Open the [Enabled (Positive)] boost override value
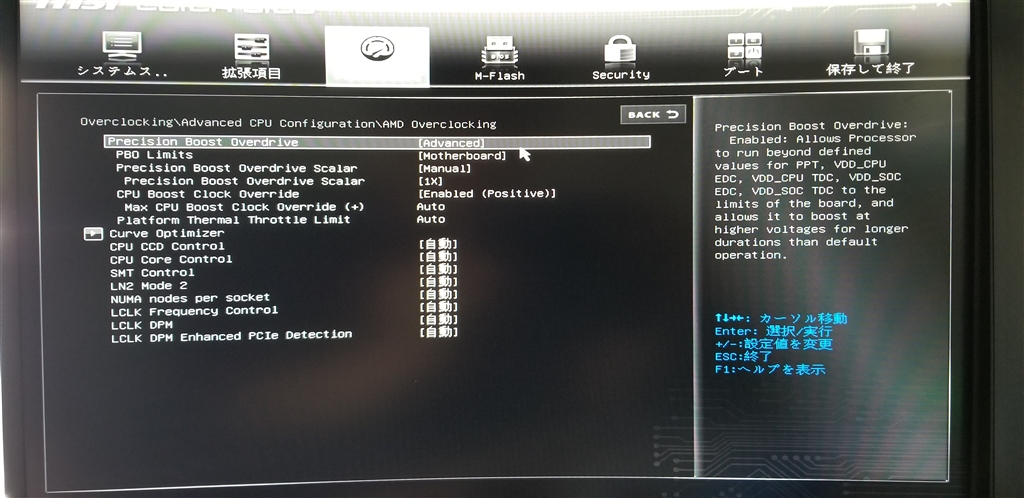 [487, 194]
